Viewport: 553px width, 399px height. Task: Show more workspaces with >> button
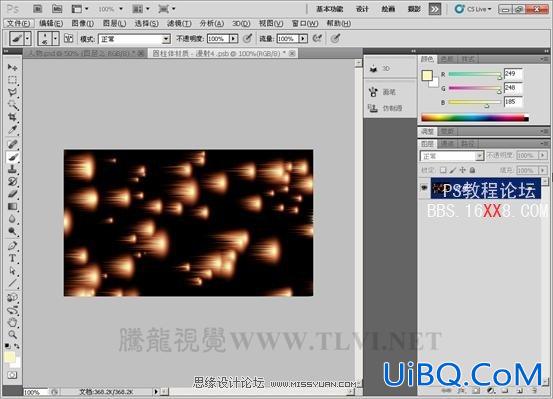click(x=435, y=9)
